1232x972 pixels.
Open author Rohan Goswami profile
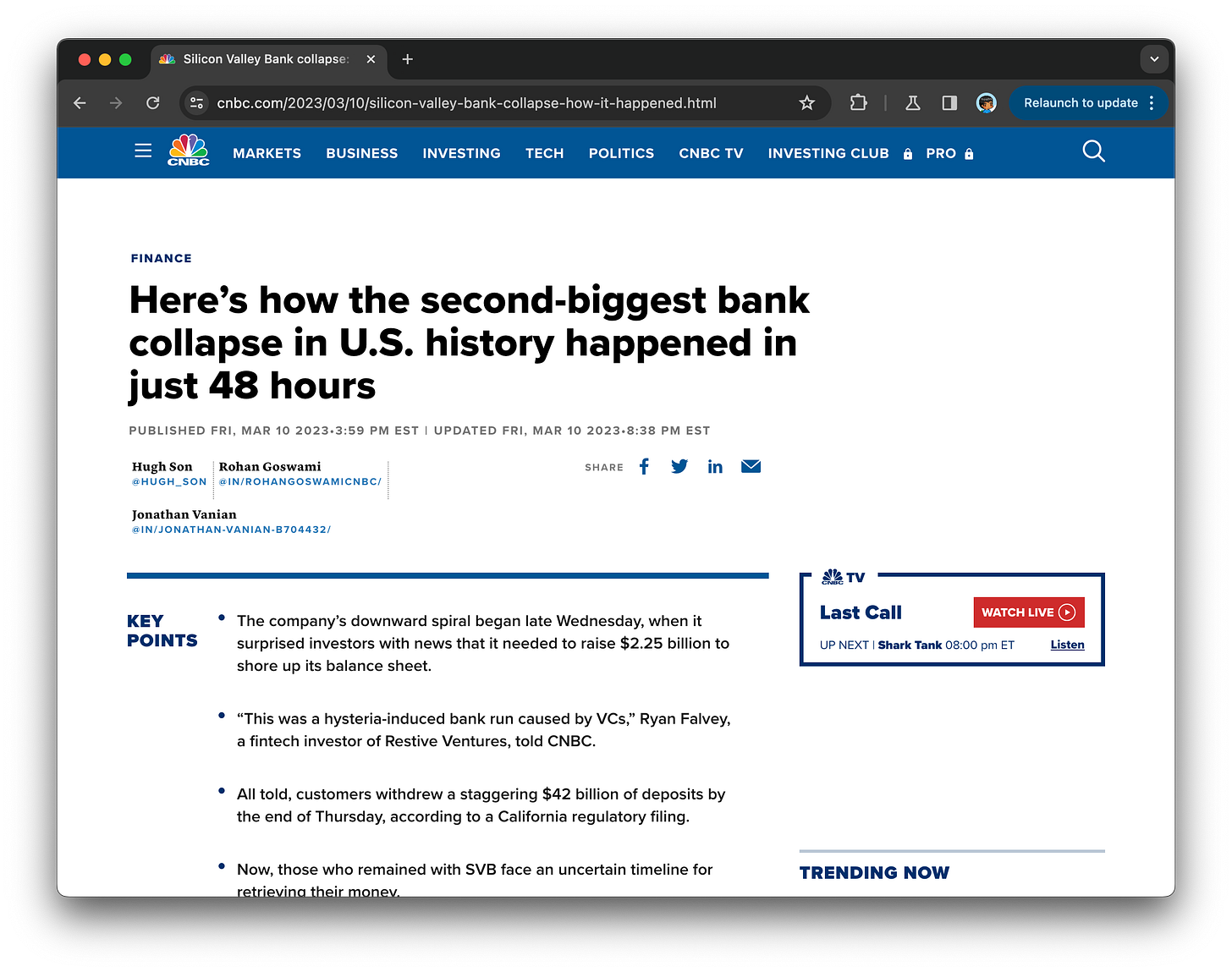point(270,466)
